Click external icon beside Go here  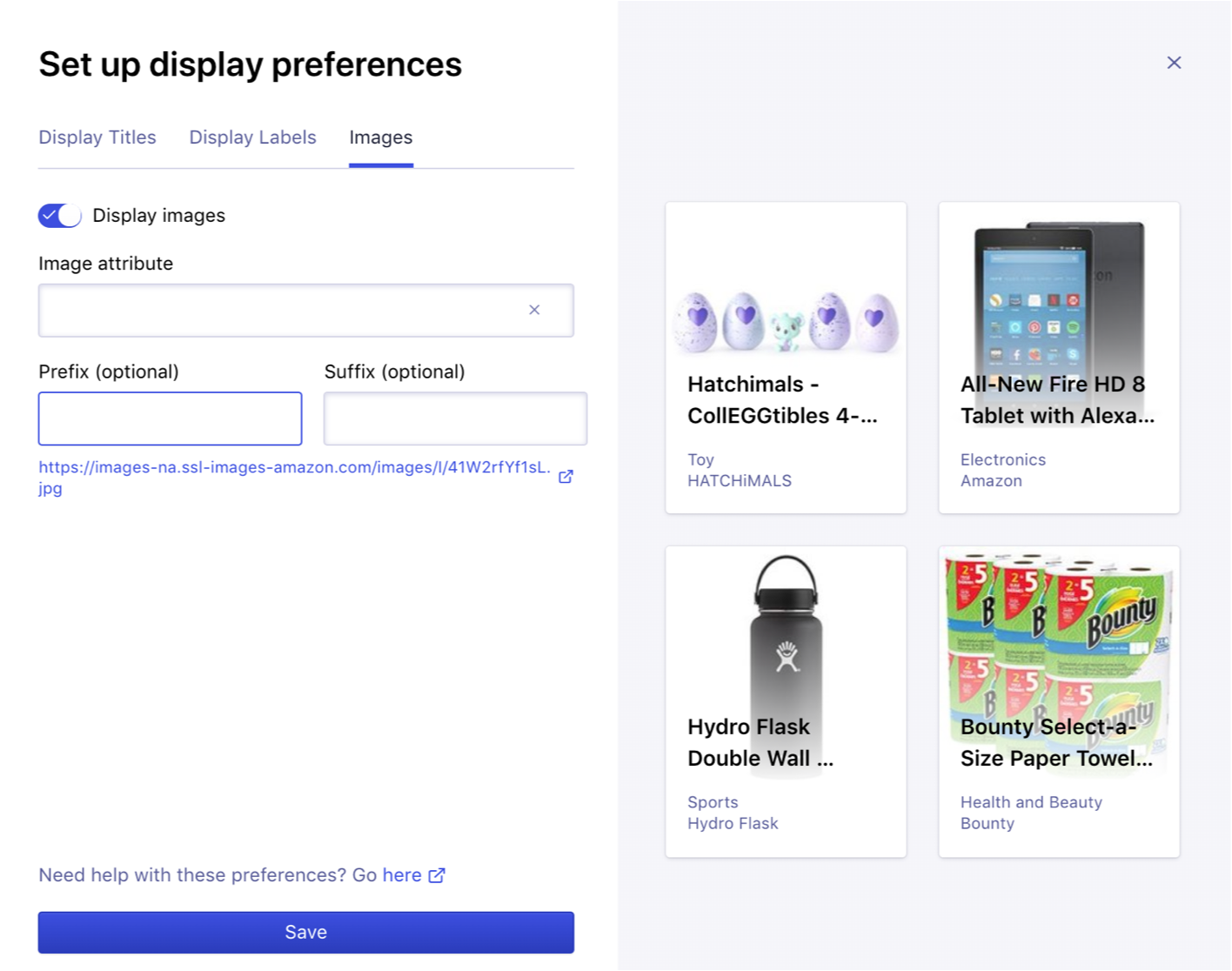click(x=437, y=875)
